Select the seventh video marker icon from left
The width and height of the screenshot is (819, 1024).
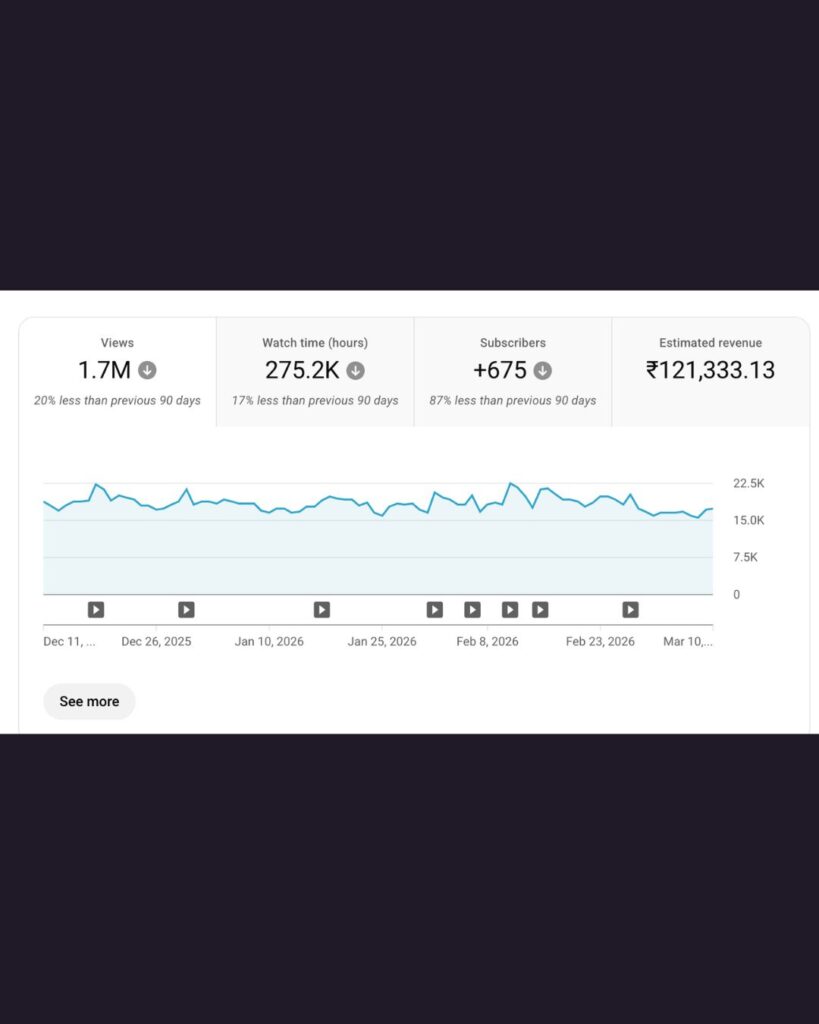click(x=540, y=609)
